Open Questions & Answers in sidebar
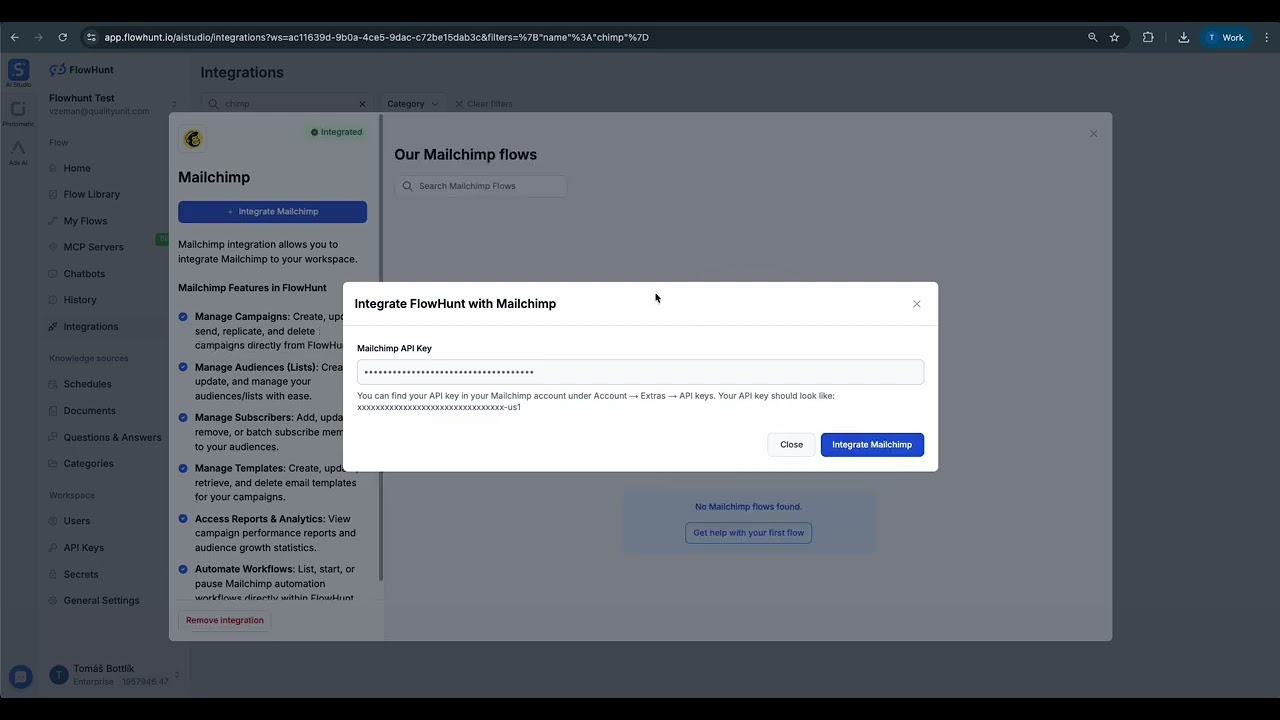Screen dimensions: 1280x720 112,437
